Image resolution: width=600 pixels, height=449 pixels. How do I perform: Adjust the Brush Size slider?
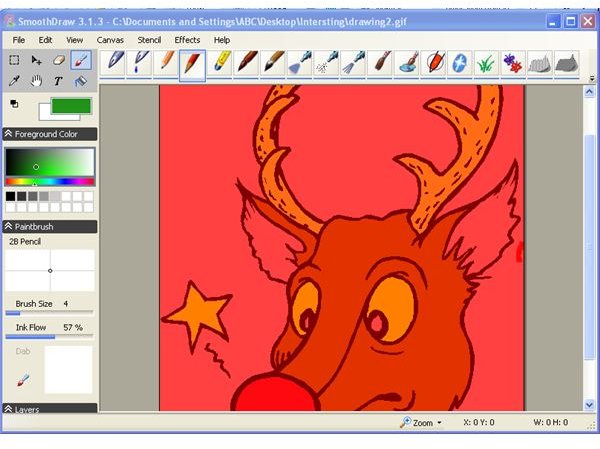pos(49,313)
